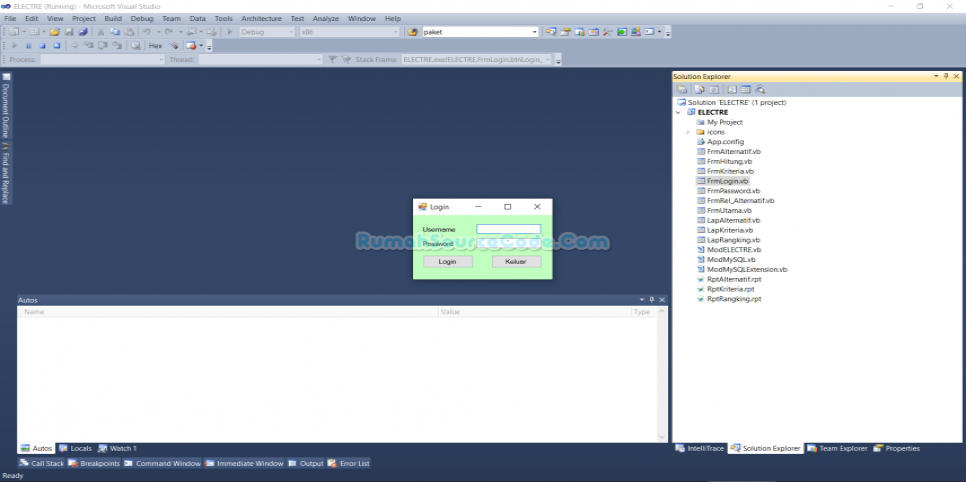The image size is (966, 482).
Task: Click the Step Over icon
Action: click(102, 46)
